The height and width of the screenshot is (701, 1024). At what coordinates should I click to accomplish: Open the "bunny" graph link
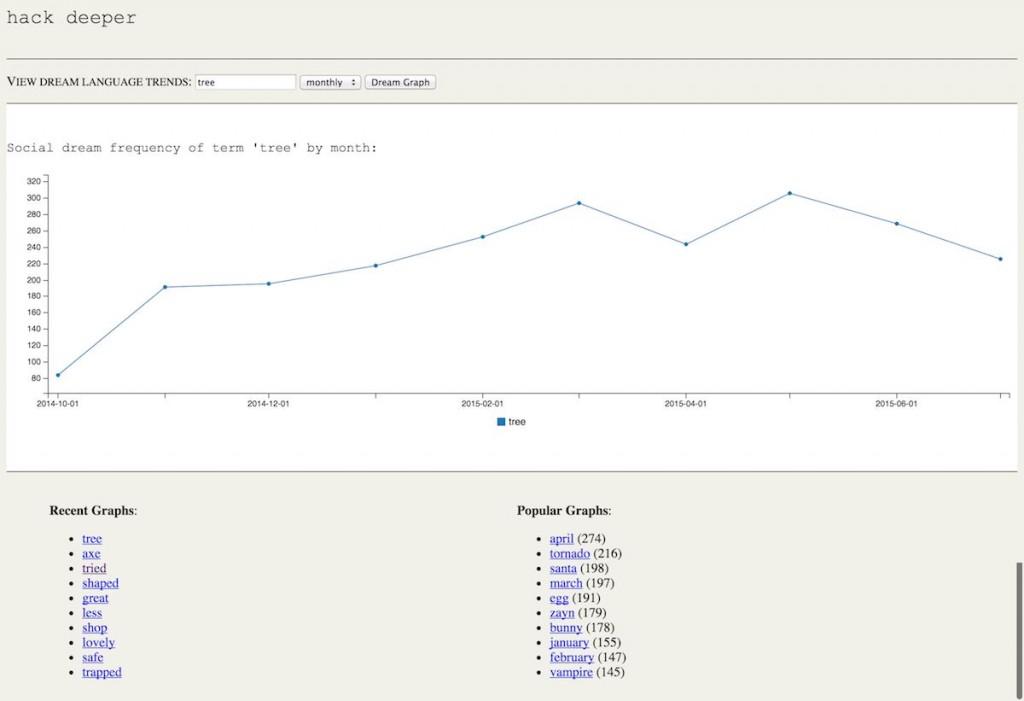[x=565, y=628]
